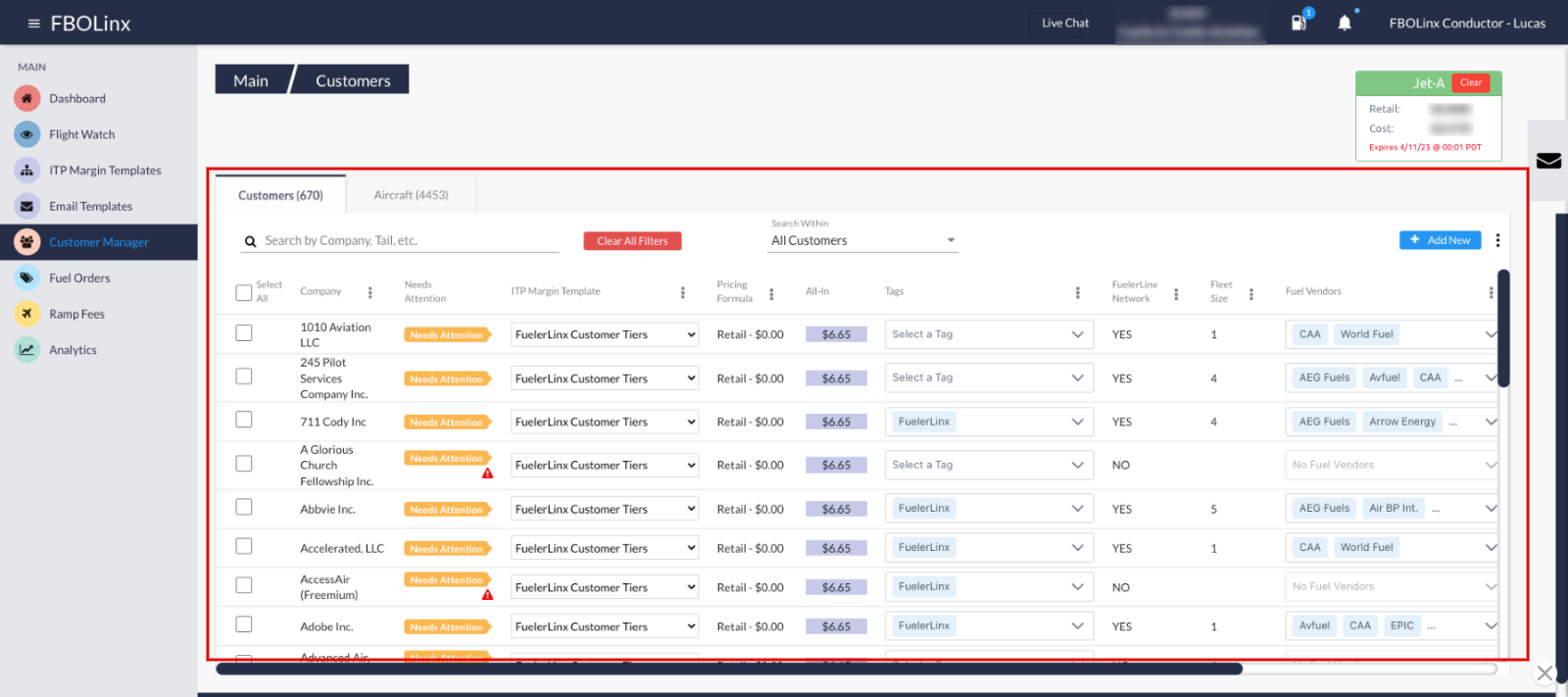Screen dimensions: 1568x697
Task: Open ITP template dropdown for Accelerated, LLC
Action: pos(605,548)
